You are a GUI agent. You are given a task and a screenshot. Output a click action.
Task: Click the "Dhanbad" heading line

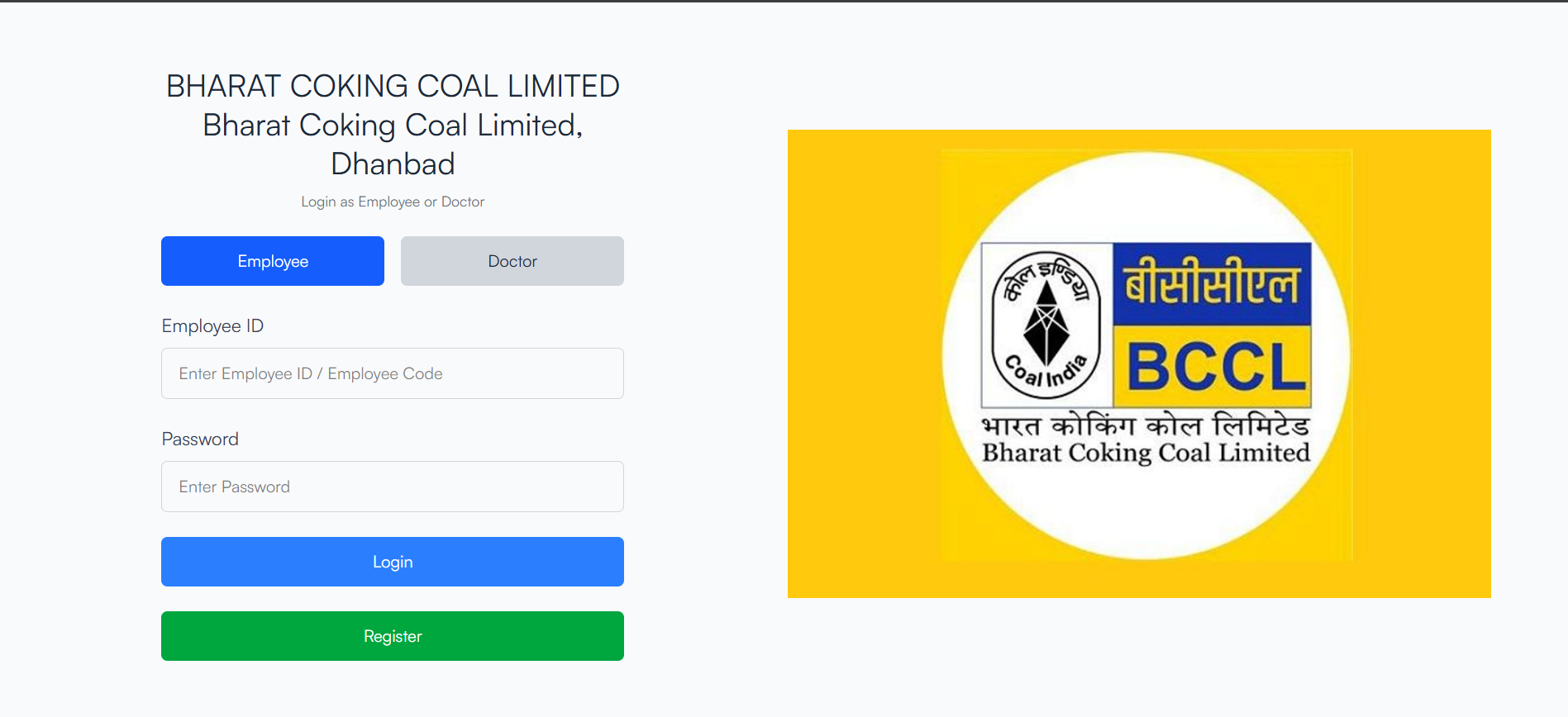click(x=393, y=164)
